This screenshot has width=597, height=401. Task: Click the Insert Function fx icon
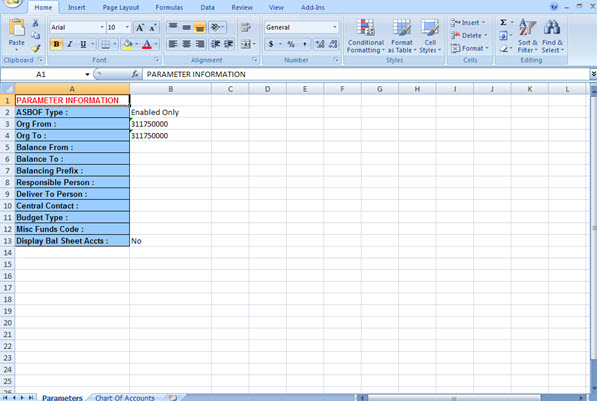tap(135, 74)
